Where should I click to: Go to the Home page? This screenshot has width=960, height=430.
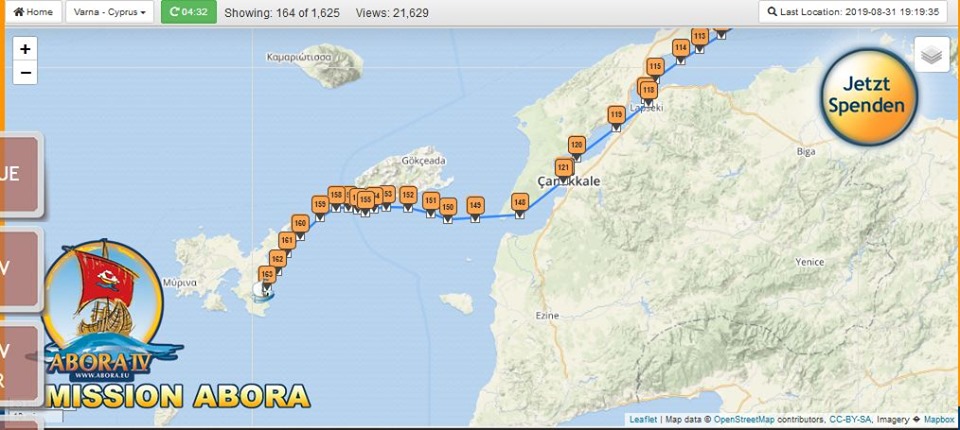(33, 12)
